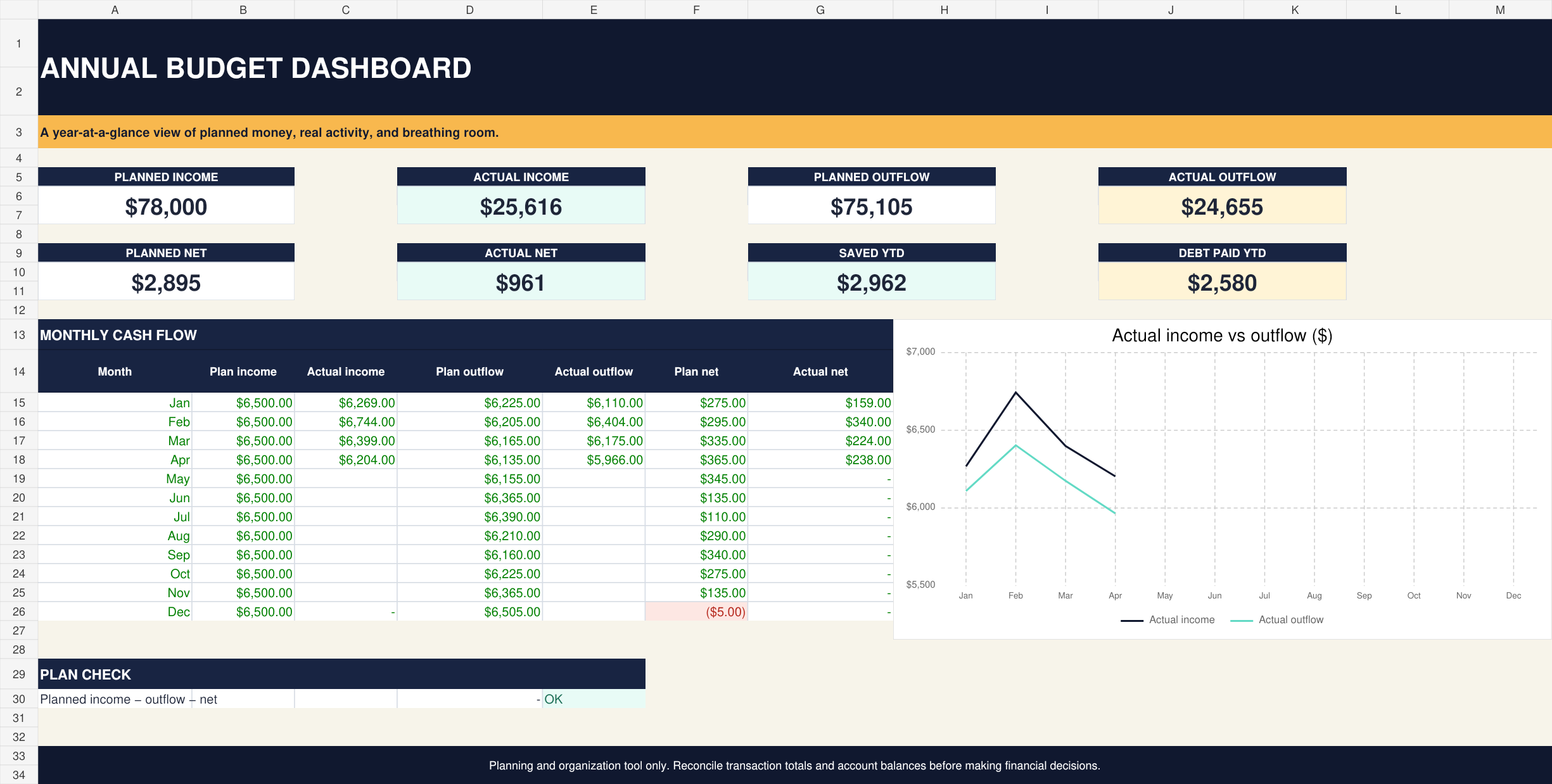Select column M header
Viewport: 1552px width, 784px height.
pos(1500,9)
